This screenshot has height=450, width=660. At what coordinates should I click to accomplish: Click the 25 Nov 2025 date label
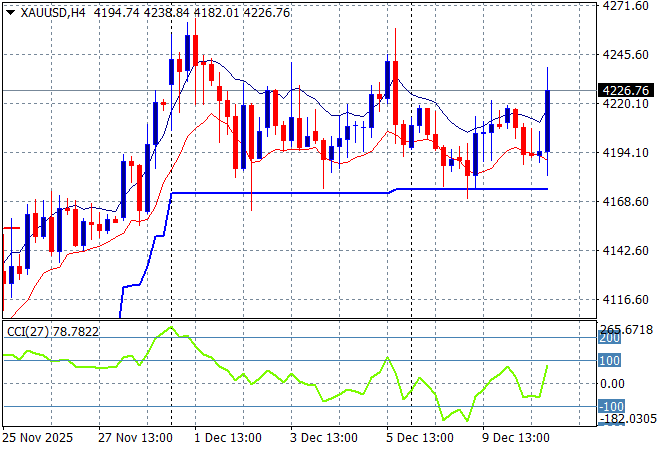click(40, 437)
